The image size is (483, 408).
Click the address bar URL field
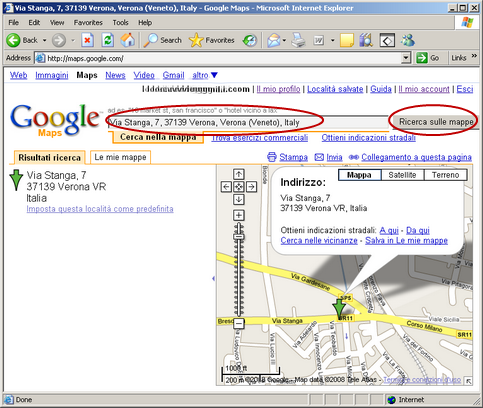tap(218, 58)
